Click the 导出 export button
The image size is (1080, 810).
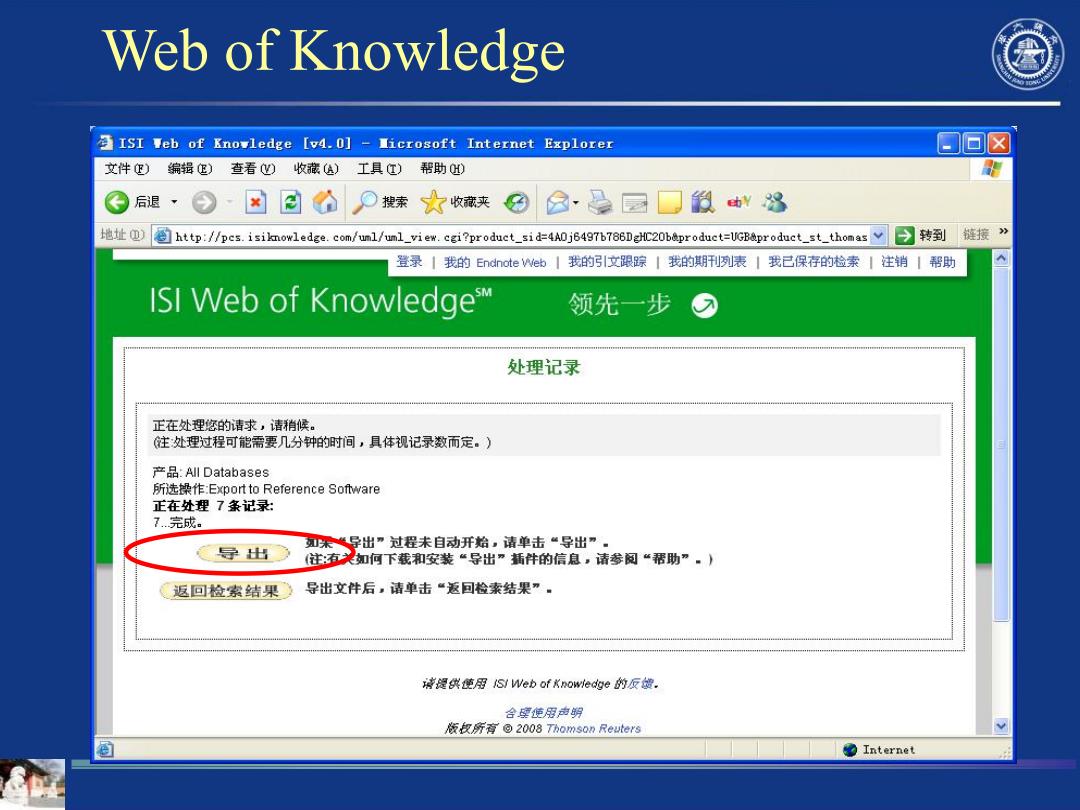243,553
